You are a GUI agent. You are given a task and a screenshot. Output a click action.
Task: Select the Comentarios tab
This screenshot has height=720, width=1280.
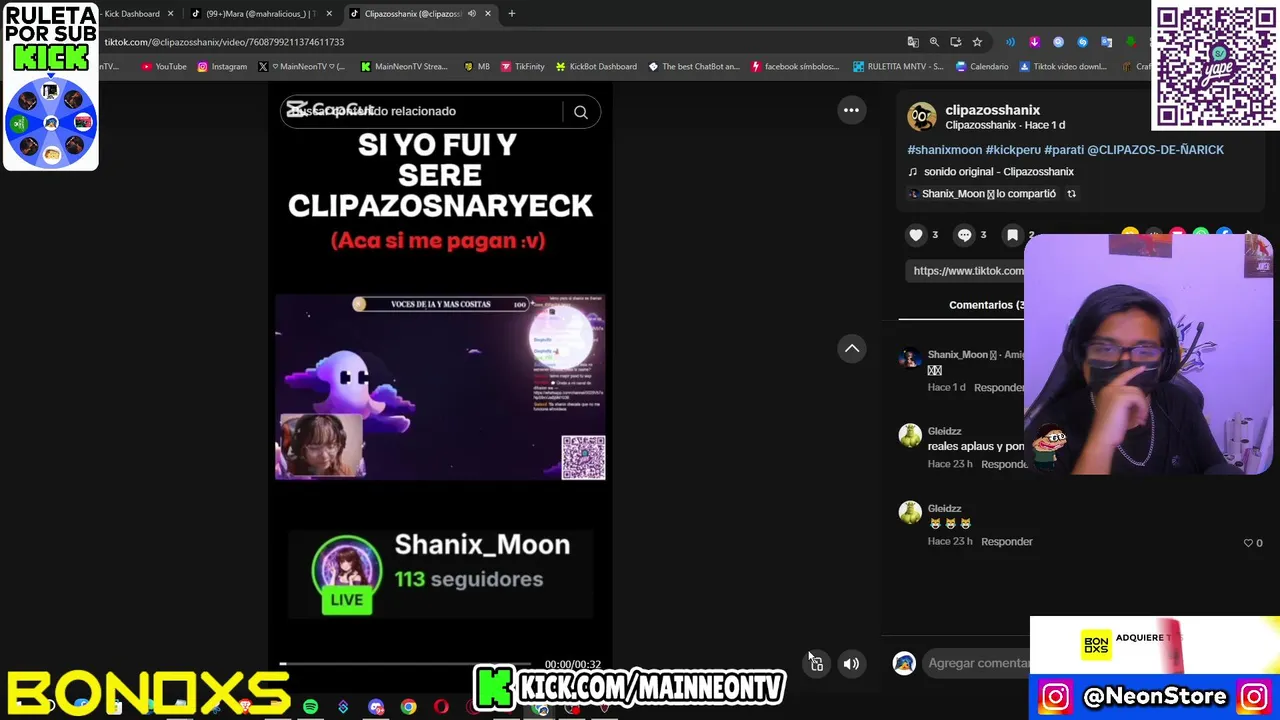coord(986,305)
